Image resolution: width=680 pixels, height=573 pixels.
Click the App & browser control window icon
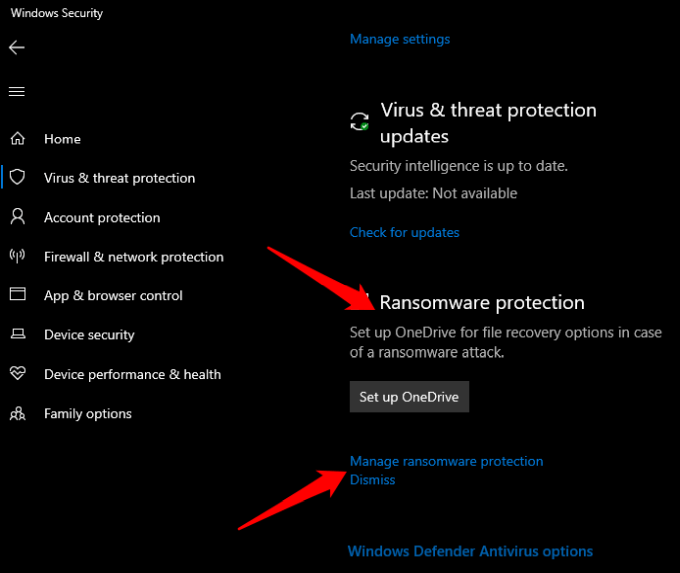(x=17, y=295)
